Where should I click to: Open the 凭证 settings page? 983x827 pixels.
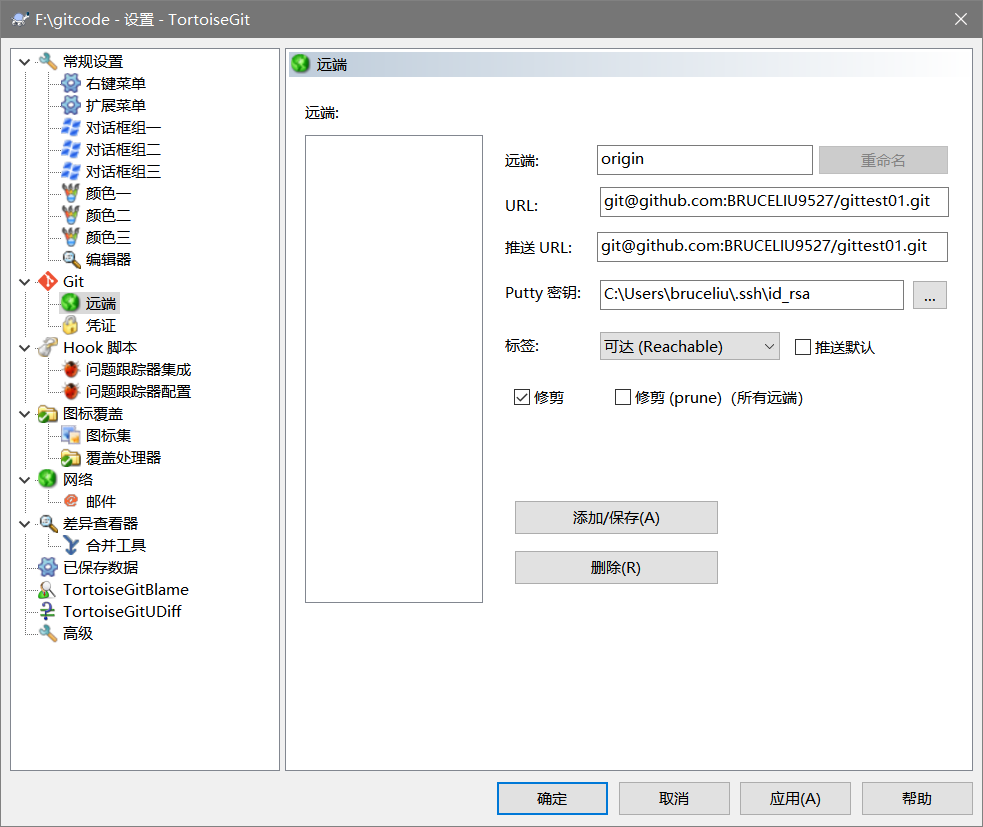point(101,325)
